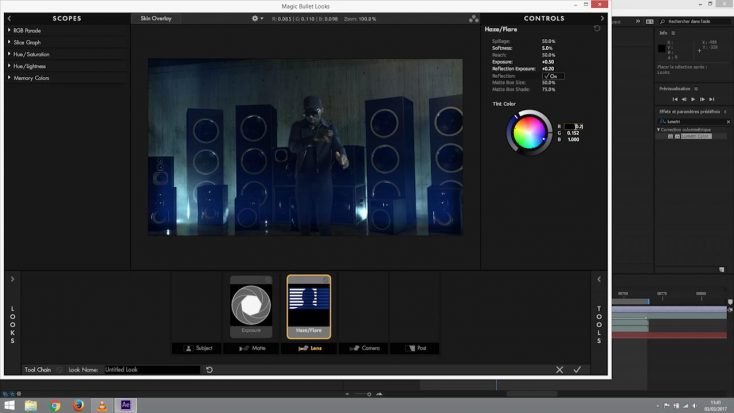Switch to the Camera tool chain section
The image size is (734, 413).
(364, 348)
